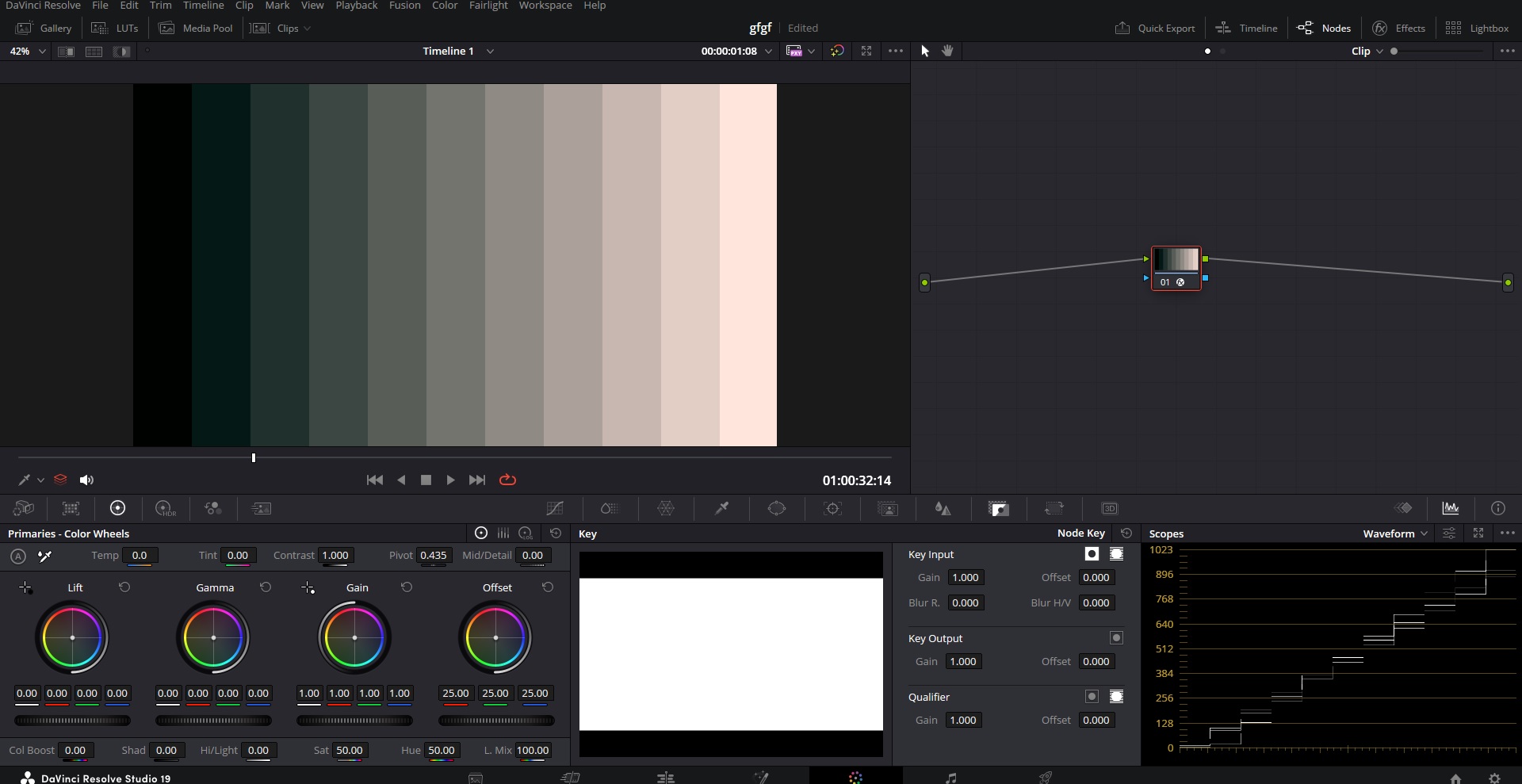Open the Timeline 1 selector dropdown
The image size is (1522, 784).
pos(490,52)
